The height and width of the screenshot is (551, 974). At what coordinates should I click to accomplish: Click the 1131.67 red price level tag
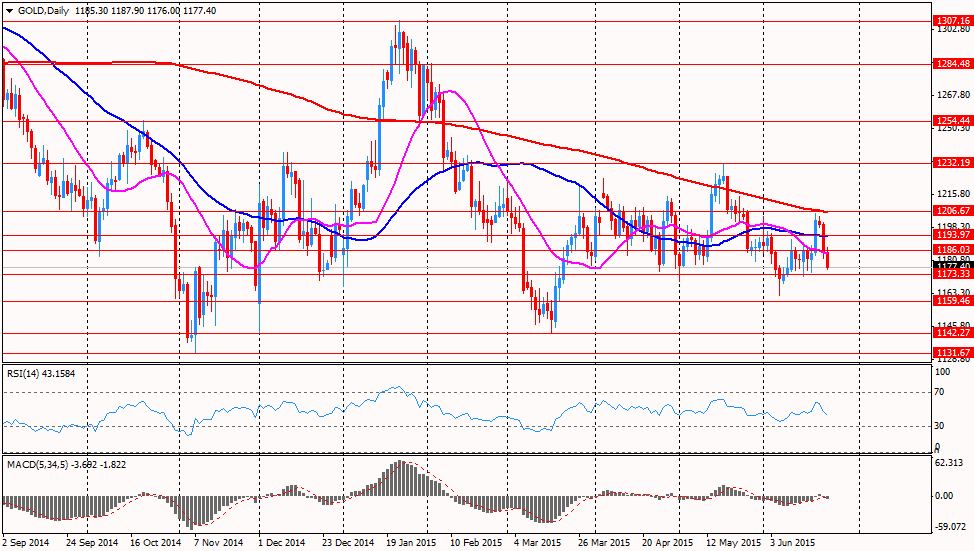953,353
